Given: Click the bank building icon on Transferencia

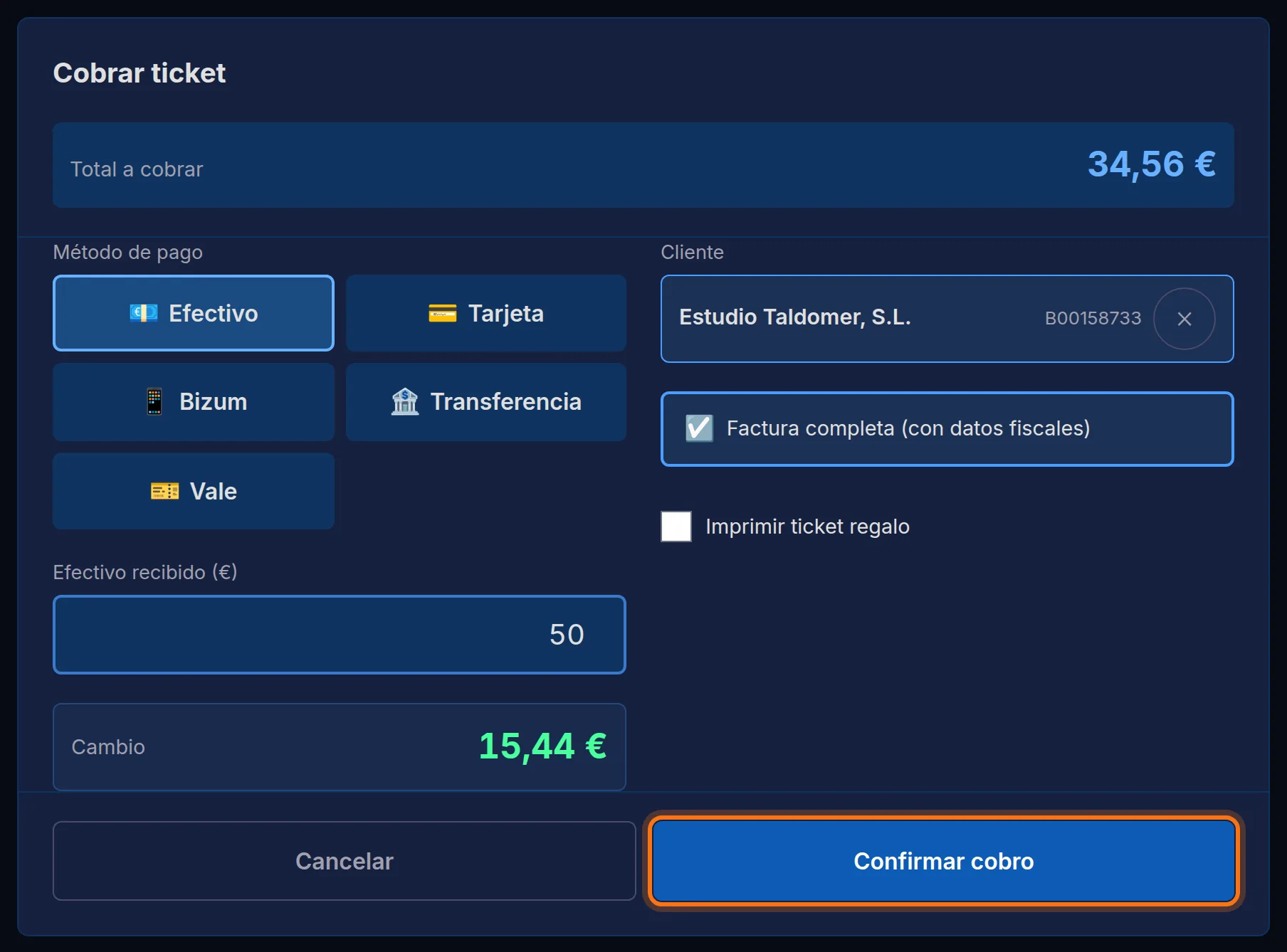Looking at the screenshot, I should [x=405, y=401].
